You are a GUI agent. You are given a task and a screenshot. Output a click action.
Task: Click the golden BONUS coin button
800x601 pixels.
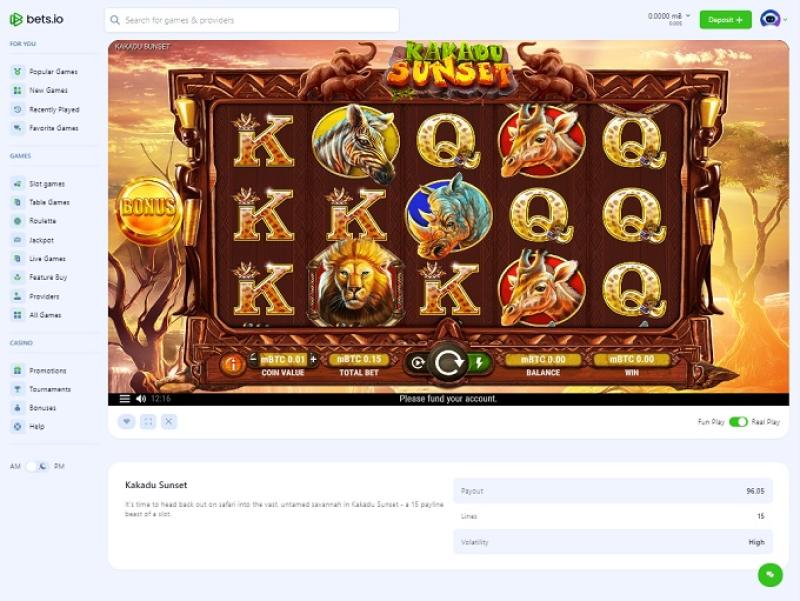tap(148, 209)
